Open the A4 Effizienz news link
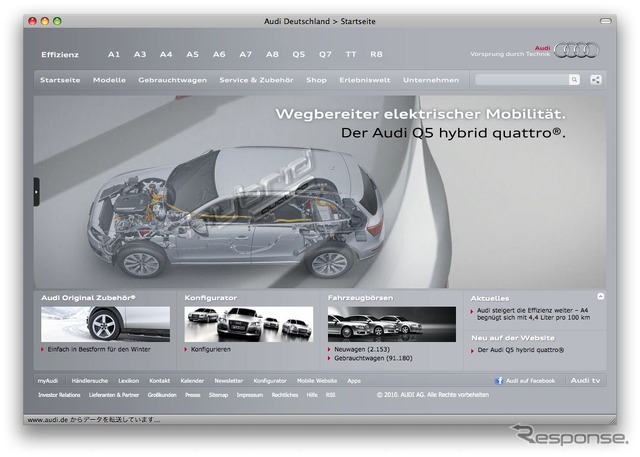 coord(533,314)
